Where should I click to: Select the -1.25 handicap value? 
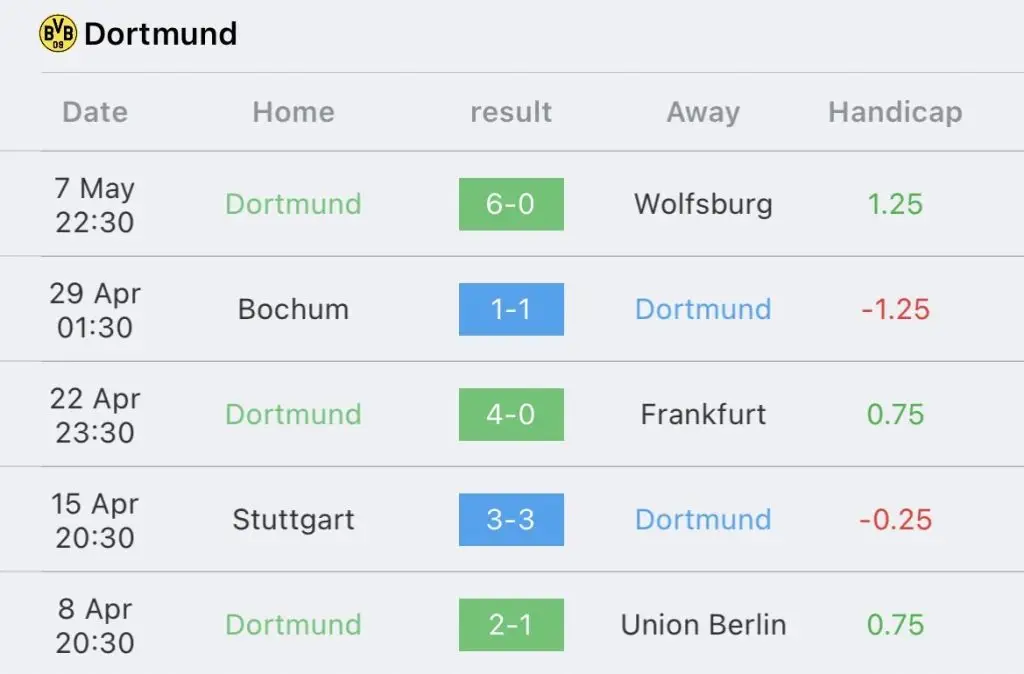click(895, 310)
